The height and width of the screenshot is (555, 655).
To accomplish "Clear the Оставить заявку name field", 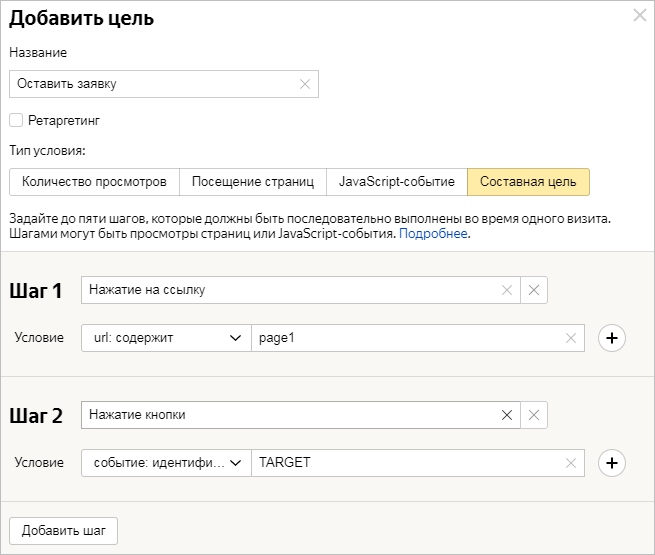I will [x=305, y=84].
